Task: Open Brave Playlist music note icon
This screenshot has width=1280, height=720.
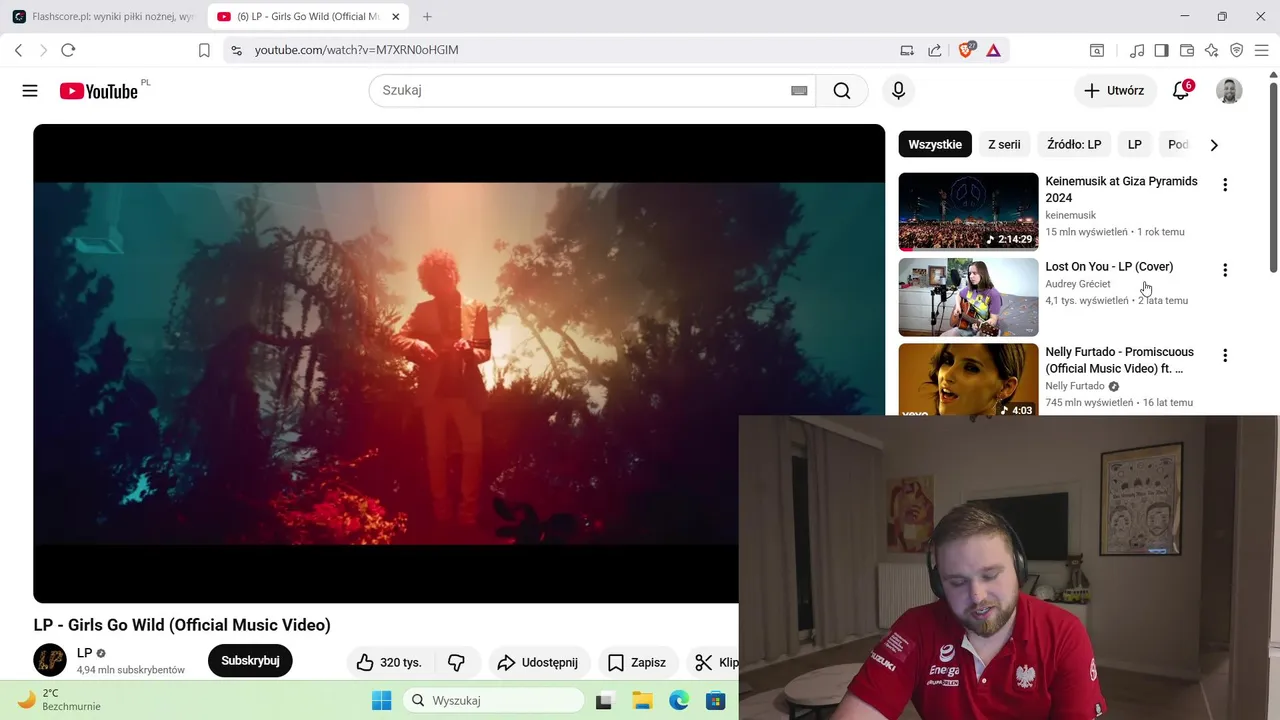Action: tap(1137, 50)
